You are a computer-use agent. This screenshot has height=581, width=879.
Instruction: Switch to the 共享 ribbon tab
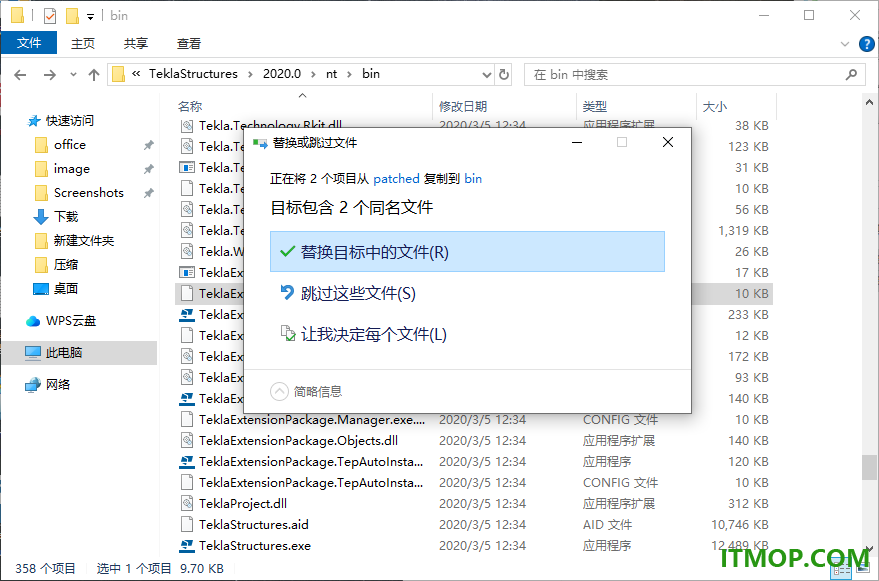click(136, 43)
